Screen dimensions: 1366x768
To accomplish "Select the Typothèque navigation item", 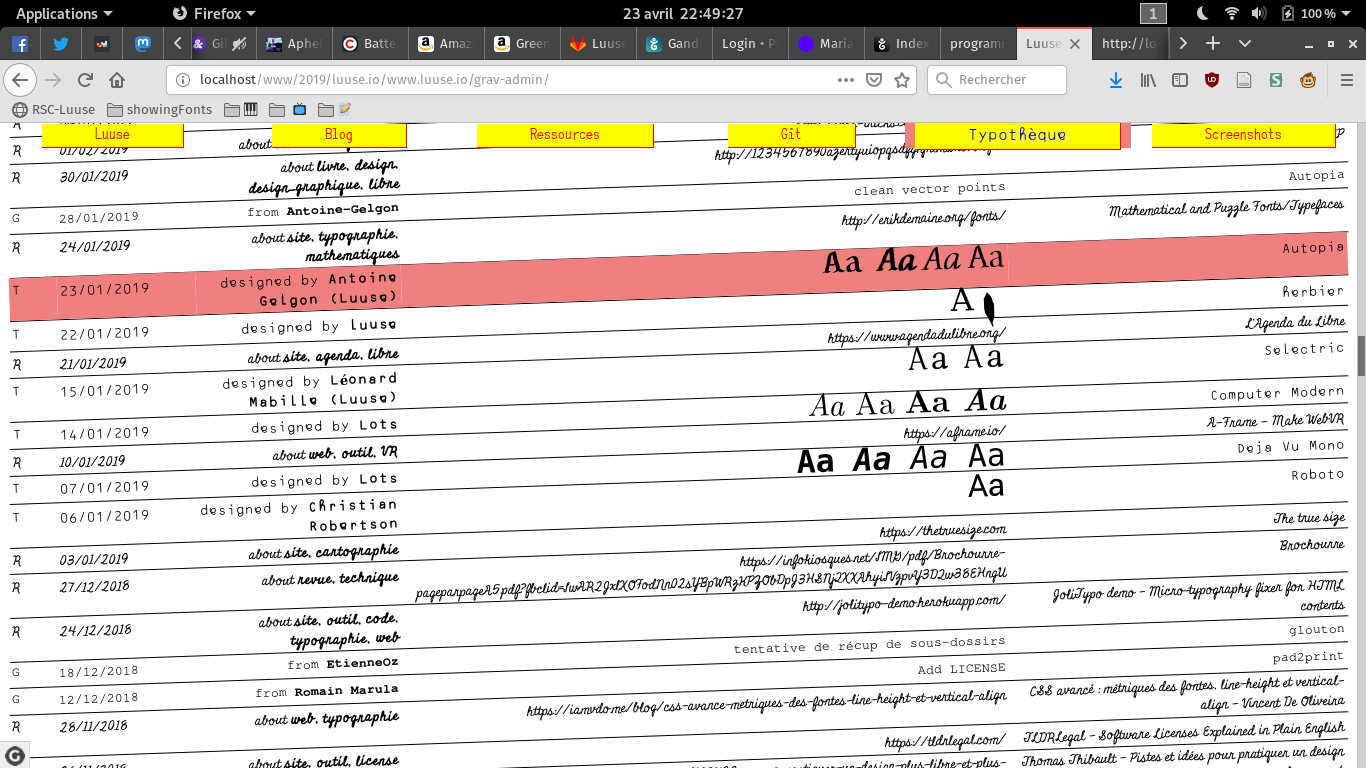I will 1017,135.
